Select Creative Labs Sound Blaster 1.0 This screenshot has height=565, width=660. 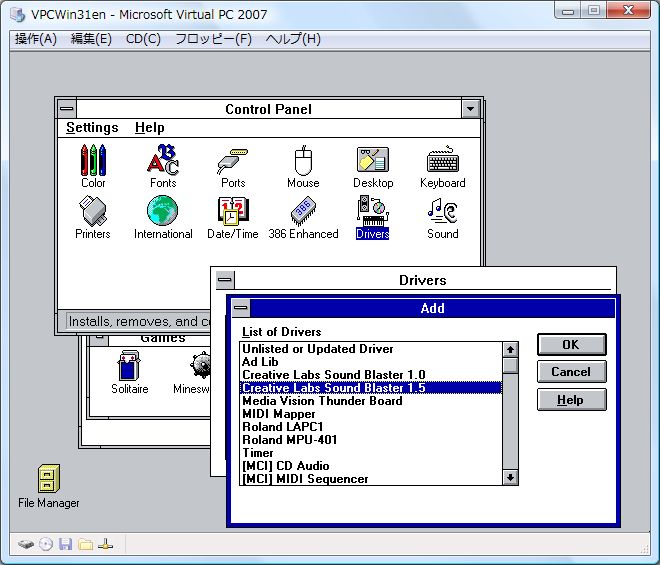371,375
